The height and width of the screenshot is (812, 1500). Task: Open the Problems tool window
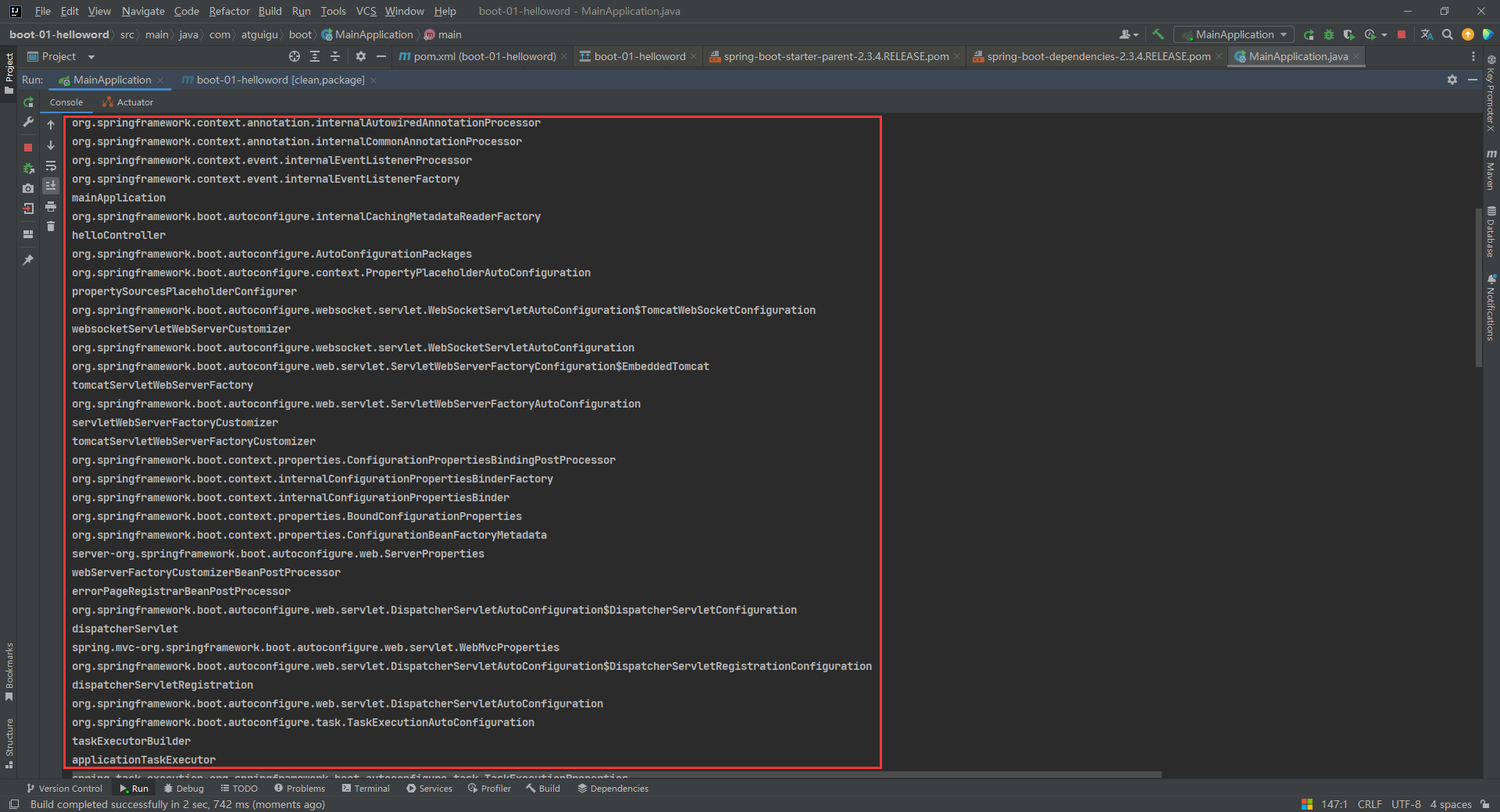tap(300, 789)
